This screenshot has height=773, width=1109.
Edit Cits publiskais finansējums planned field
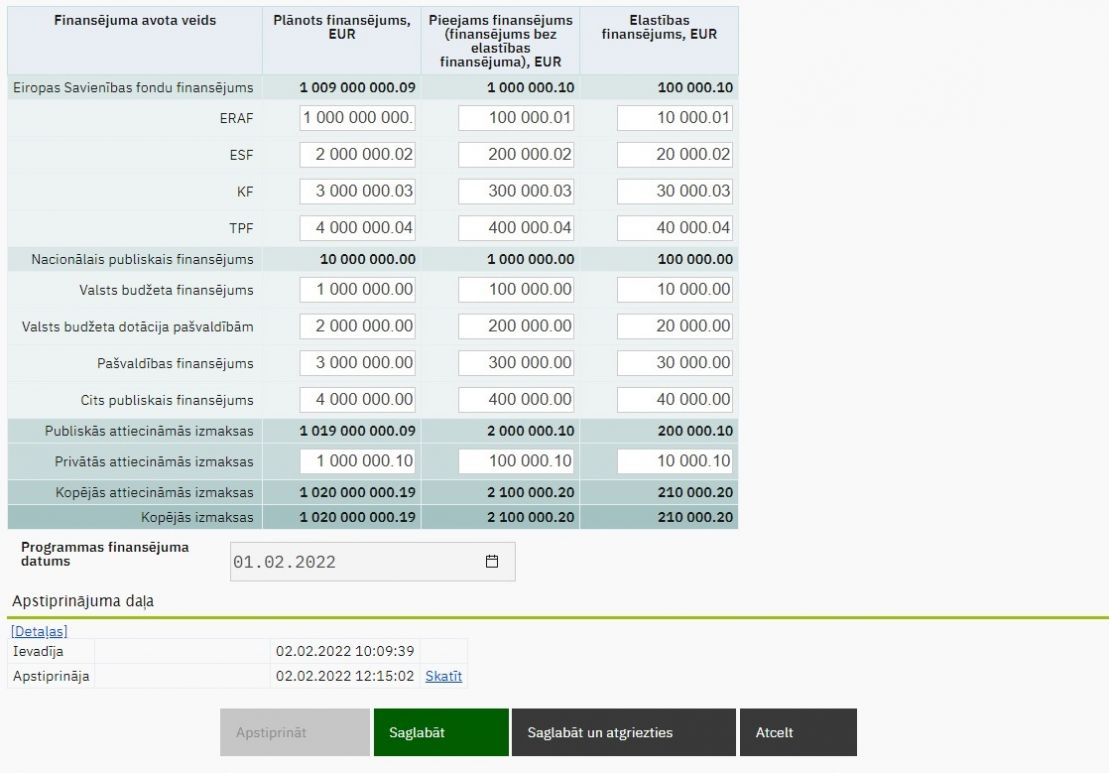[x=357, y=400]
